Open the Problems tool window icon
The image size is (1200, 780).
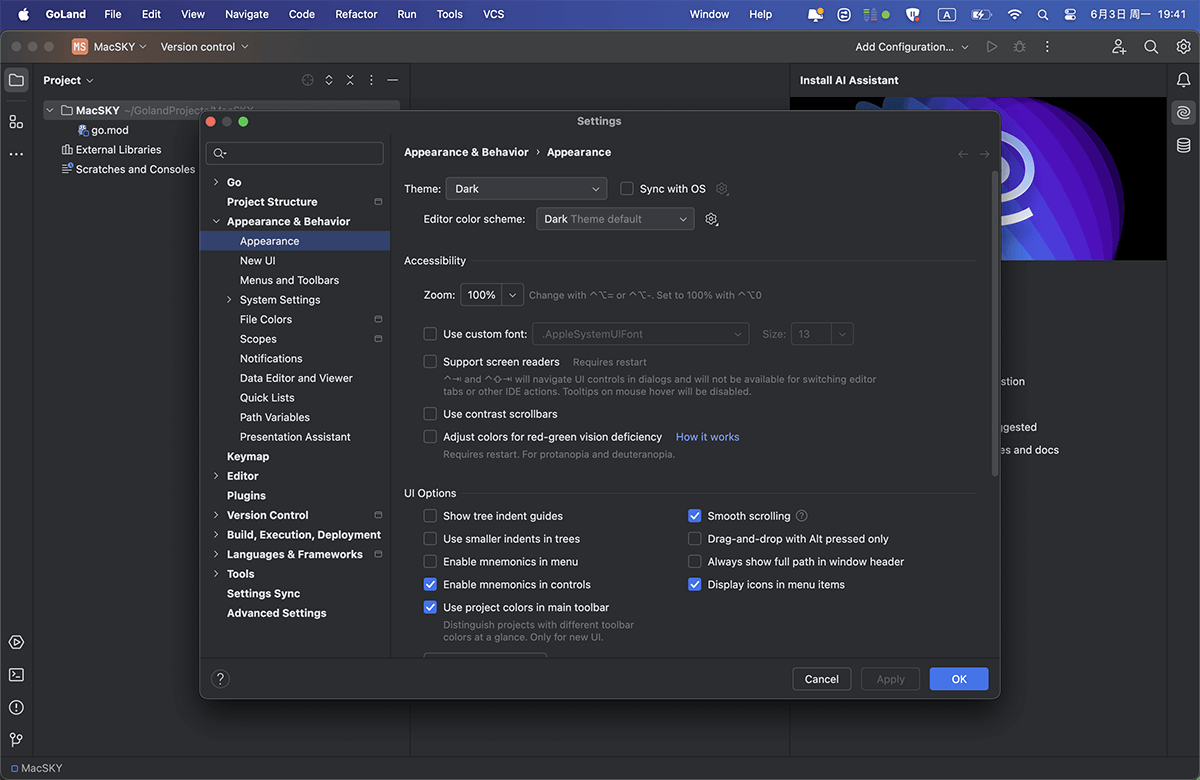[16, 708]
